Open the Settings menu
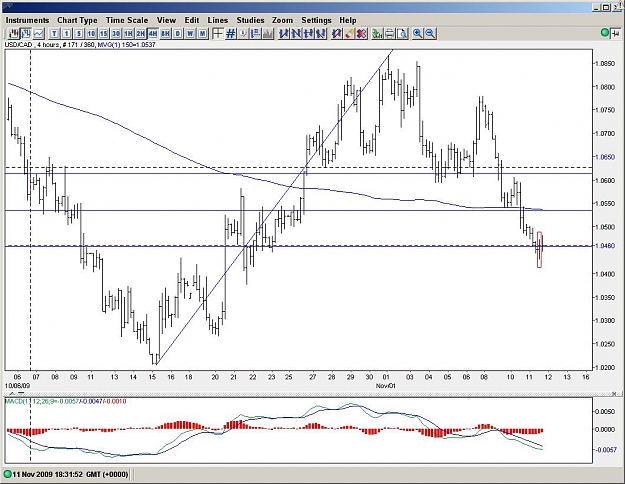625x484 pixels. pos(316,20)
